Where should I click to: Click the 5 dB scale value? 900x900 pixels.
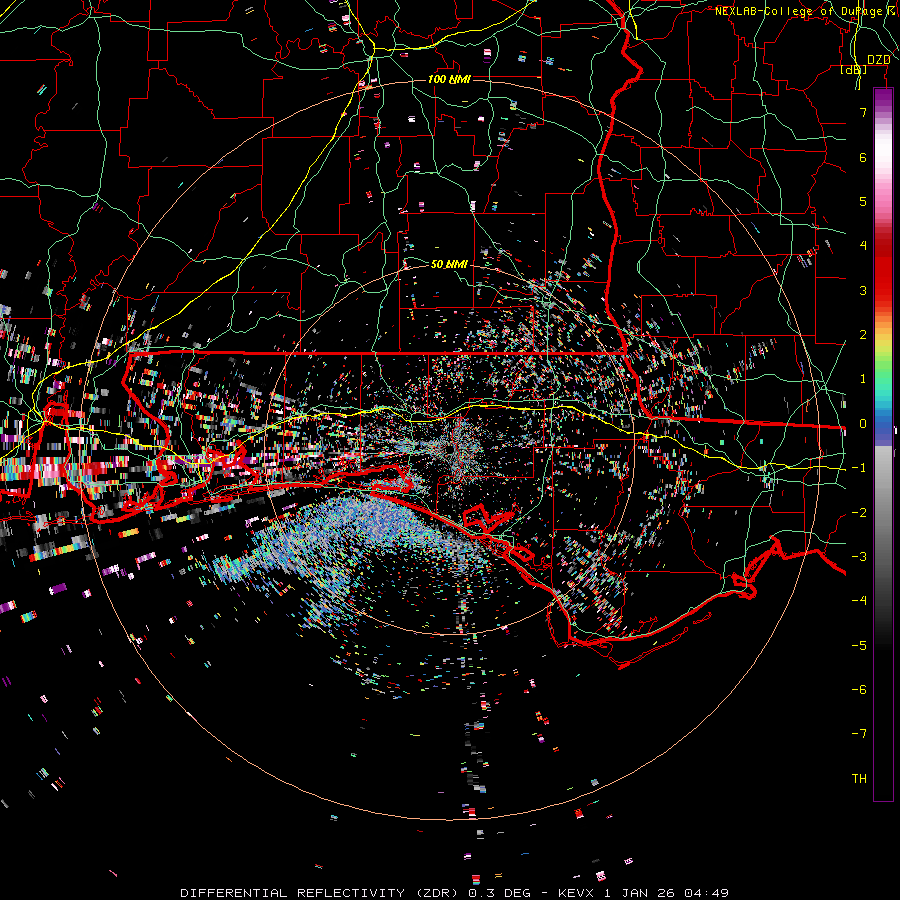click(x=863, y=201)
